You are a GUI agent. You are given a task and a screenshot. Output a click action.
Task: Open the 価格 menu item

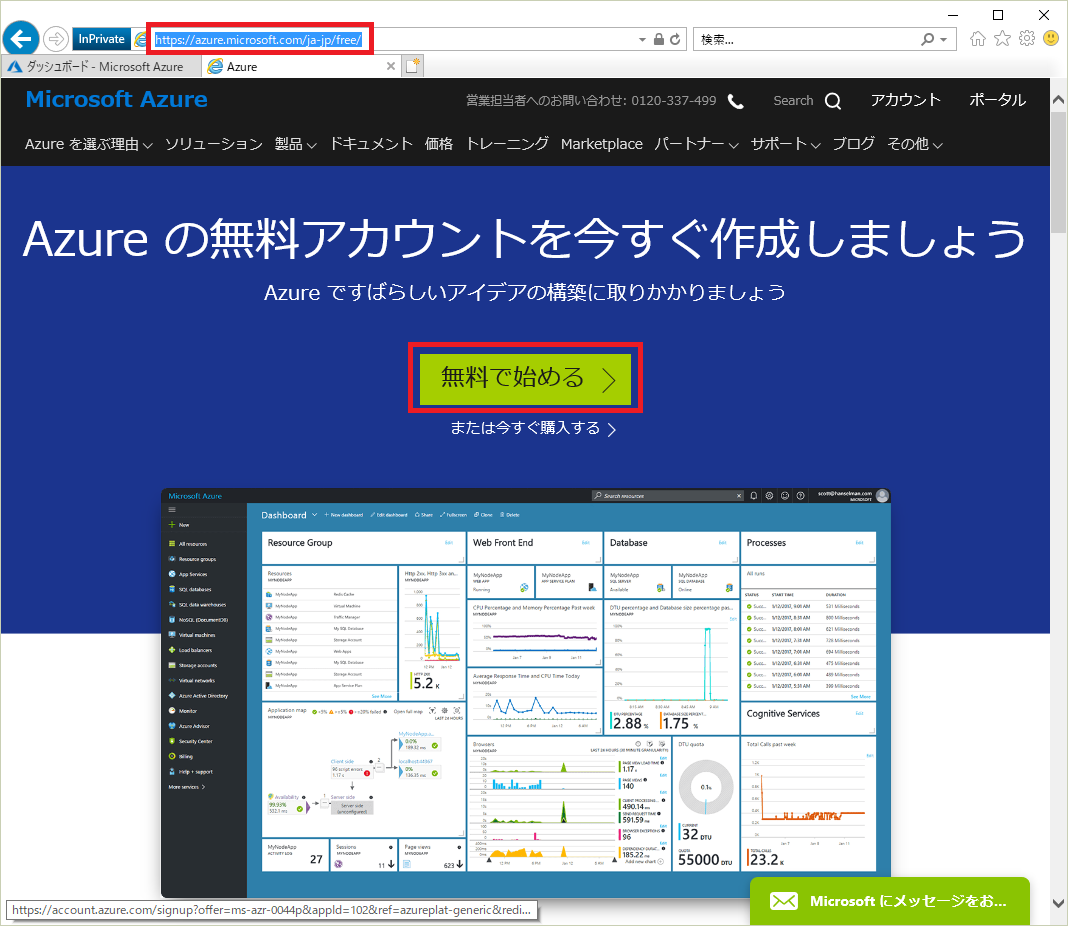tap(439, 144)
